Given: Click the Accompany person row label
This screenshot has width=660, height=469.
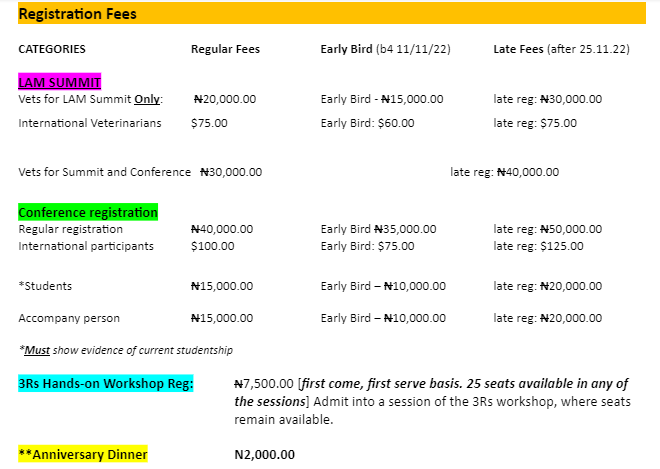Looking at the screenshot, I should (69, 318).
